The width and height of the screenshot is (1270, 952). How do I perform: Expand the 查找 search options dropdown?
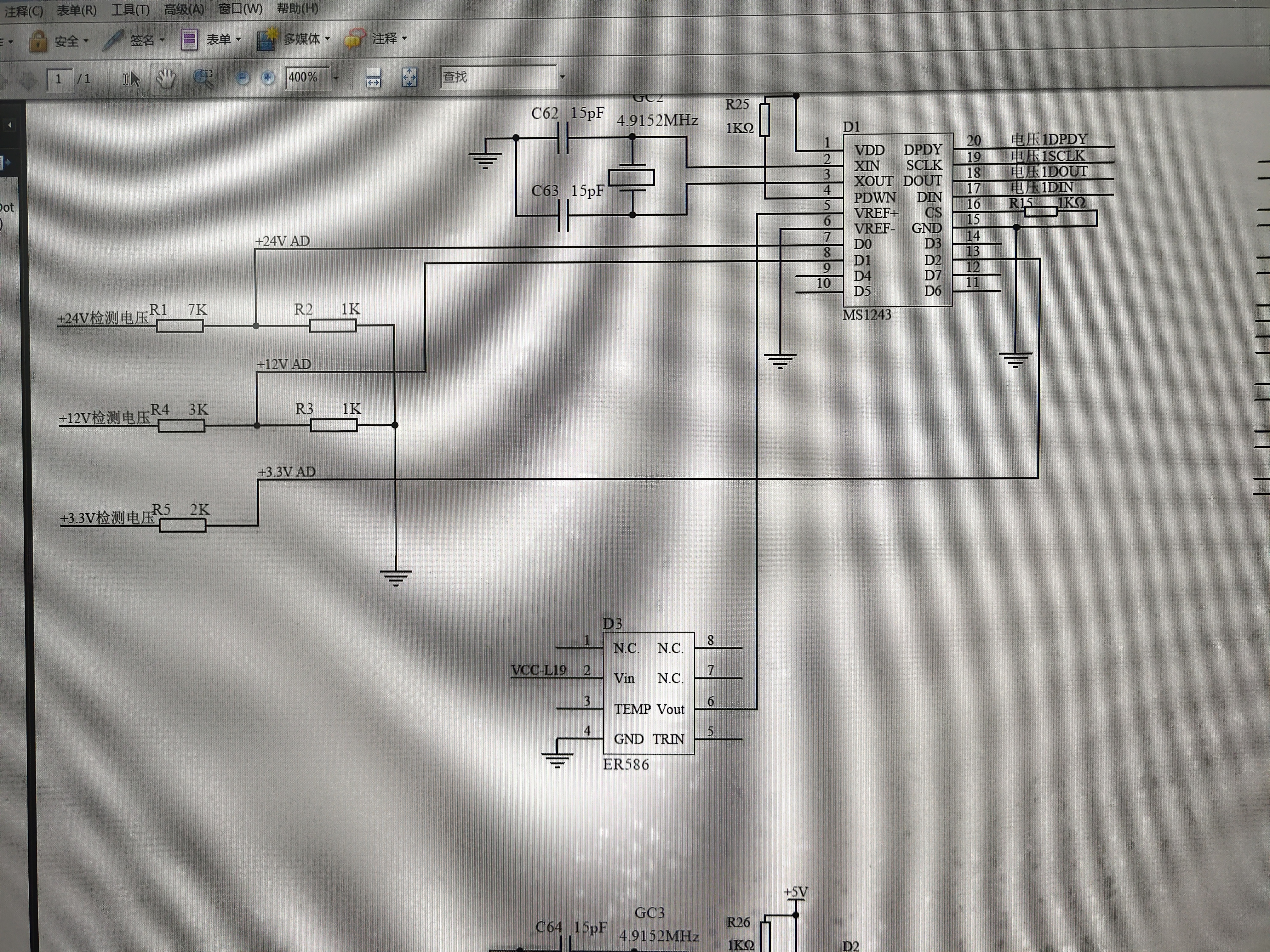(563, 76)
